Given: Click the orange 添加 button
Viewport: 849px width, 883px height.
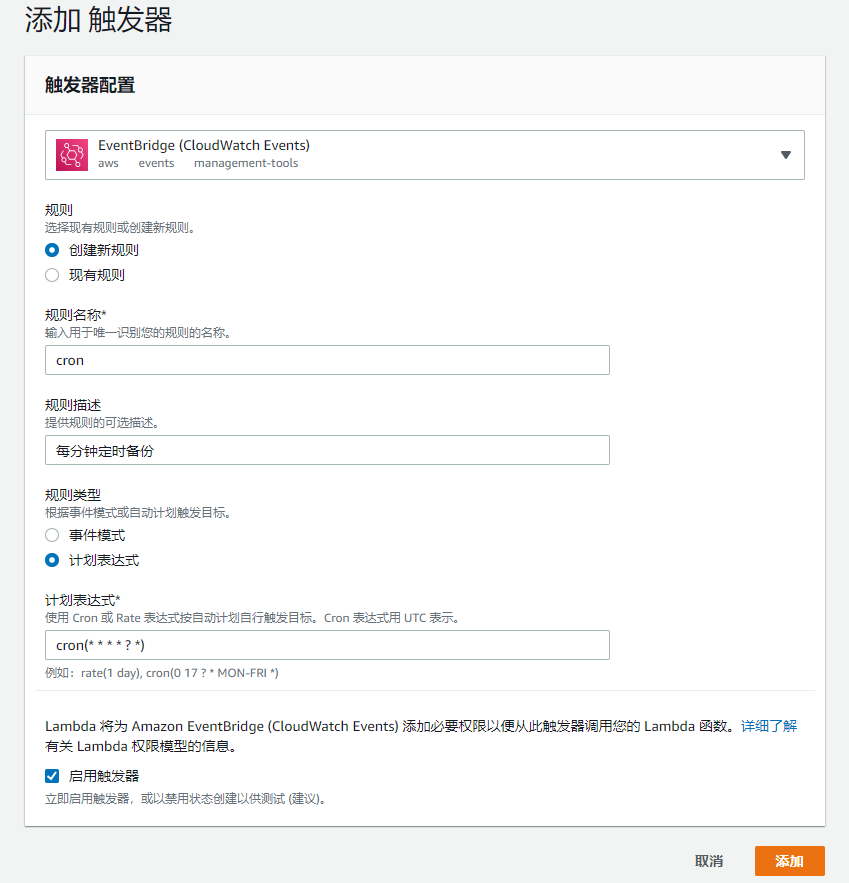Looking at the screenshot, I should pos(789,861).
